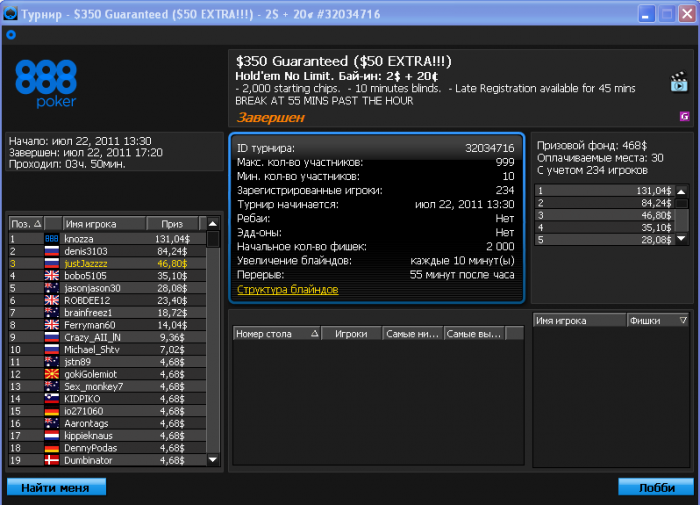Sort by the Самые вы... column header

tap(474, 334)
